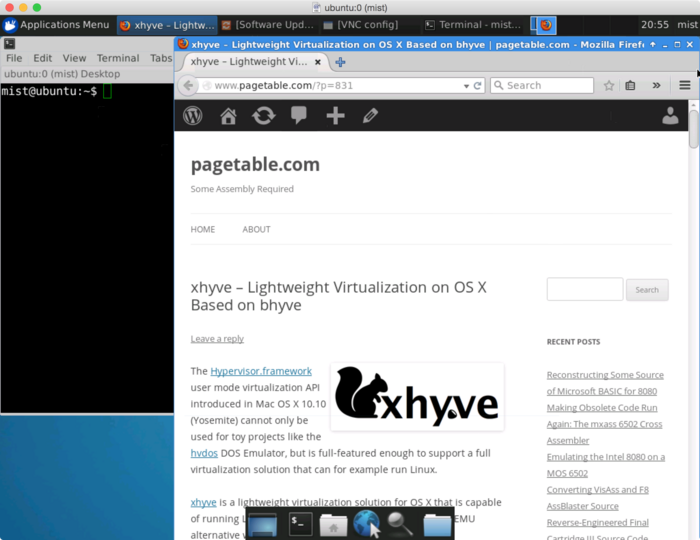The height and width of the screenshot is (540, 700).
Task: Click the Leave a reply link
Action: 217,339
